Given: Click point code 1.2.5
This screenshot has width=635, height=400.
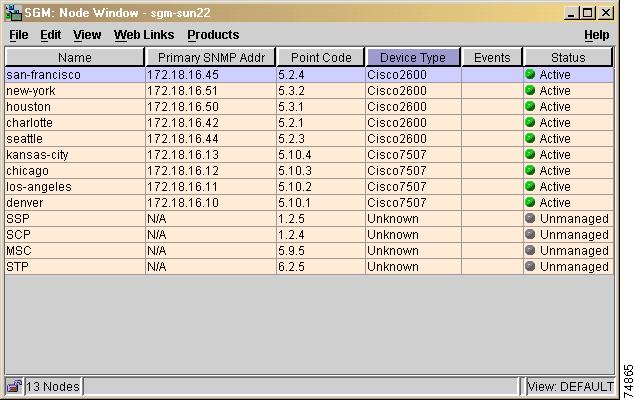Looking at the screenshot, I should click(291, 219).
